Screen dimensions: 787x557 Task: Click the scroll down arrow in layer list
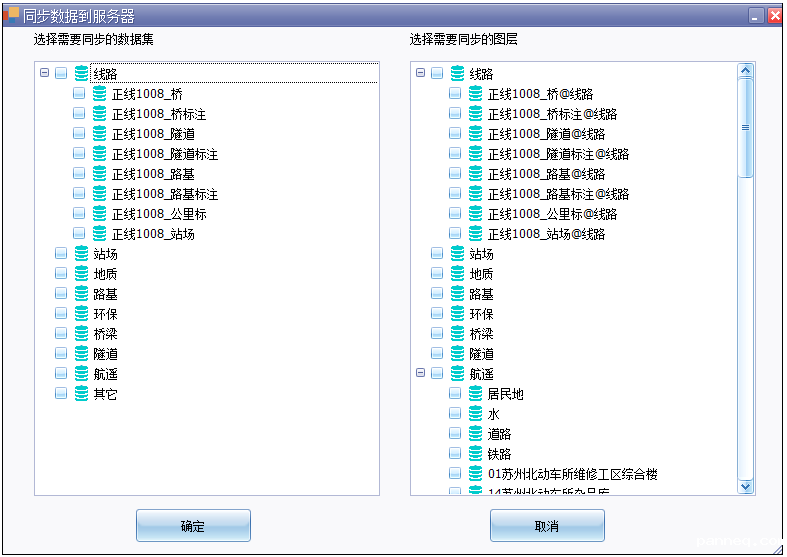click(745, 486)
